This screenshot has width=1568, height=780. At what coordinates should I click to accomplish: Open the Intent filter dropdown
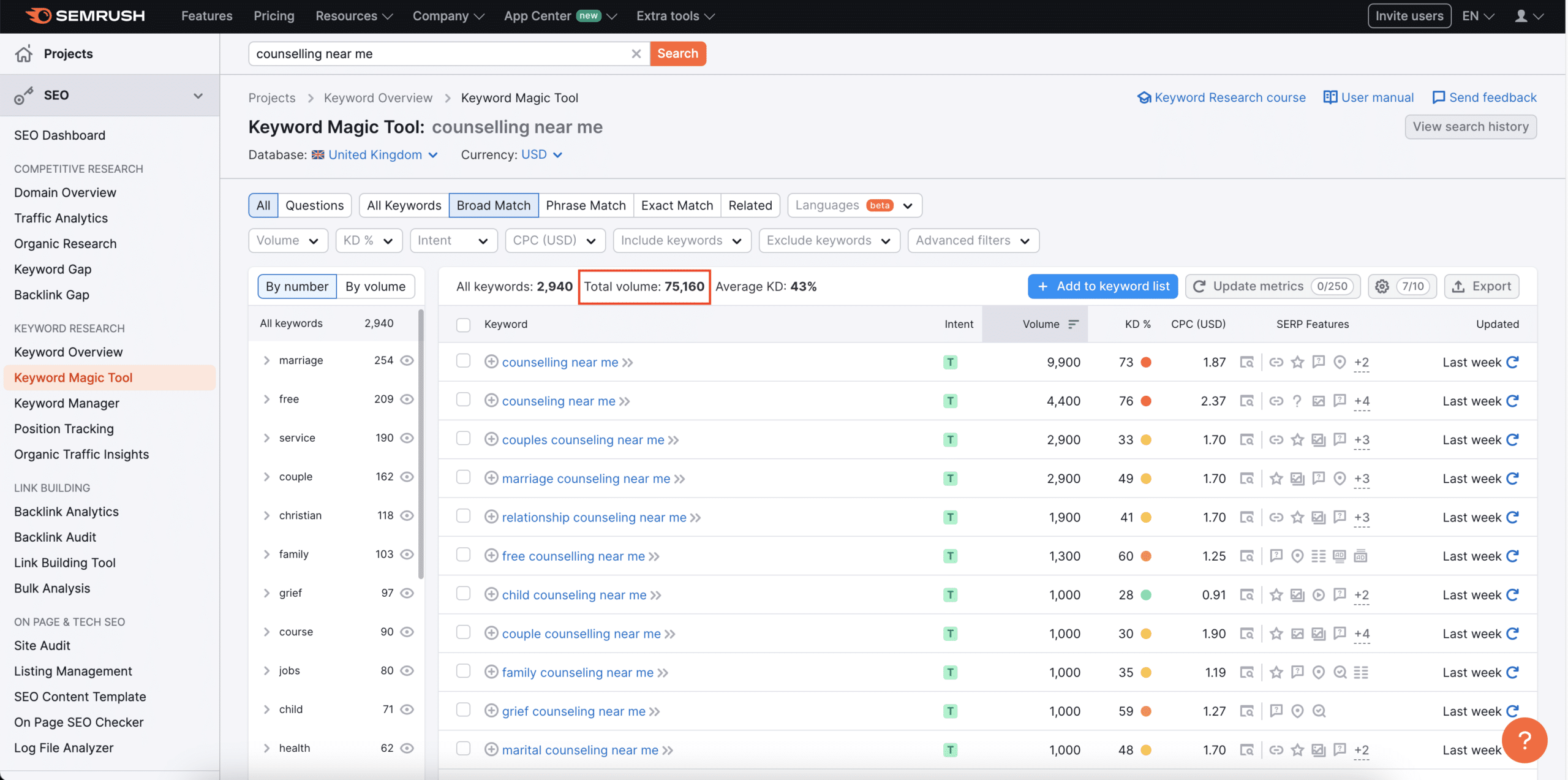(x=453, y=241)
